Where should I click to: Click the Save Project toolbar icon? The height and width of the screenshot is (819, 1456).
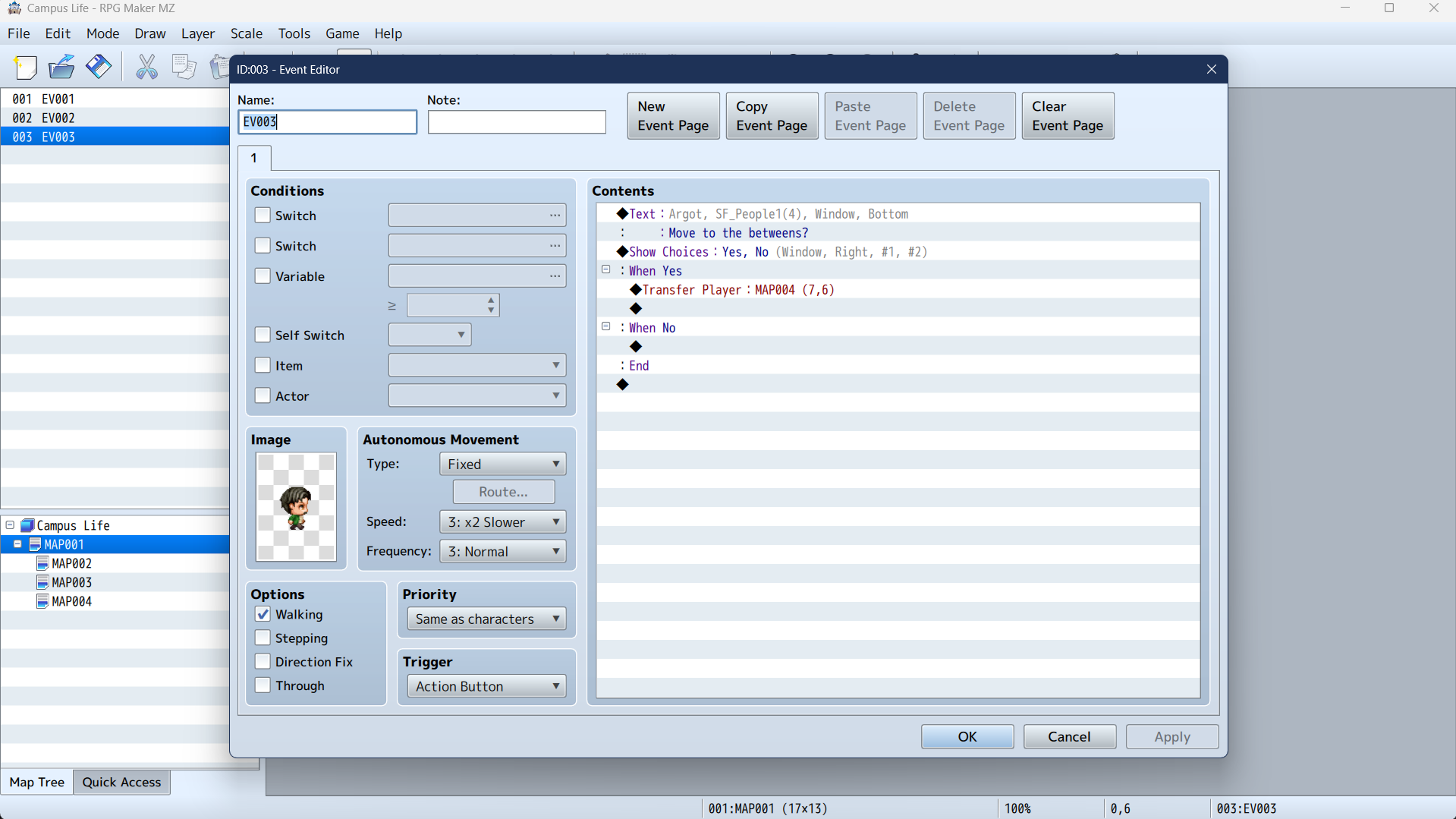click(x=99, y=68)
